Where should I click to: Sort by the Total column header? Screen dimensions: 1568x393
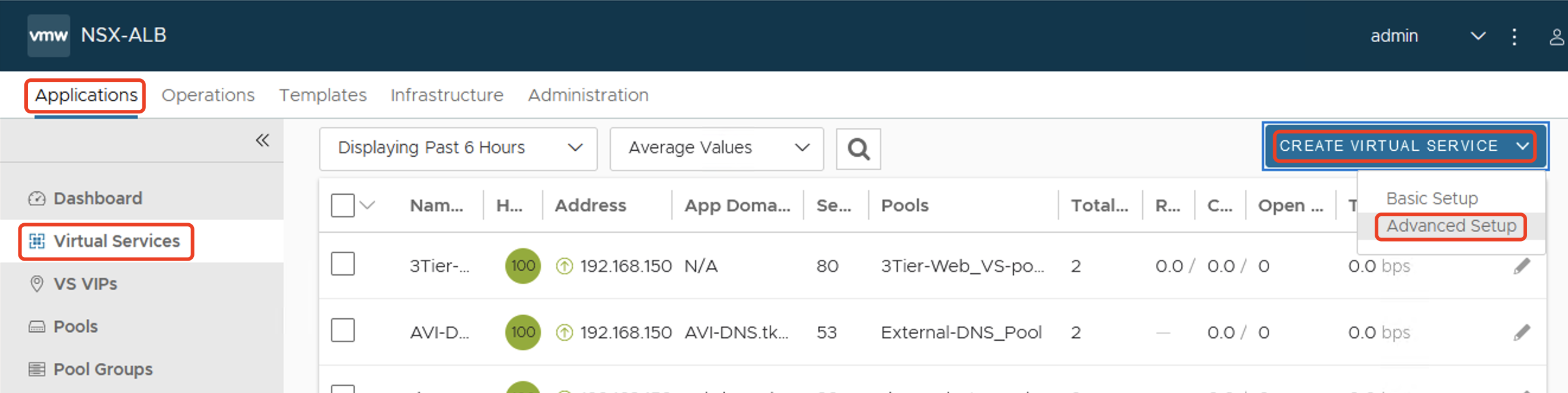click(x=1099, y=205)
